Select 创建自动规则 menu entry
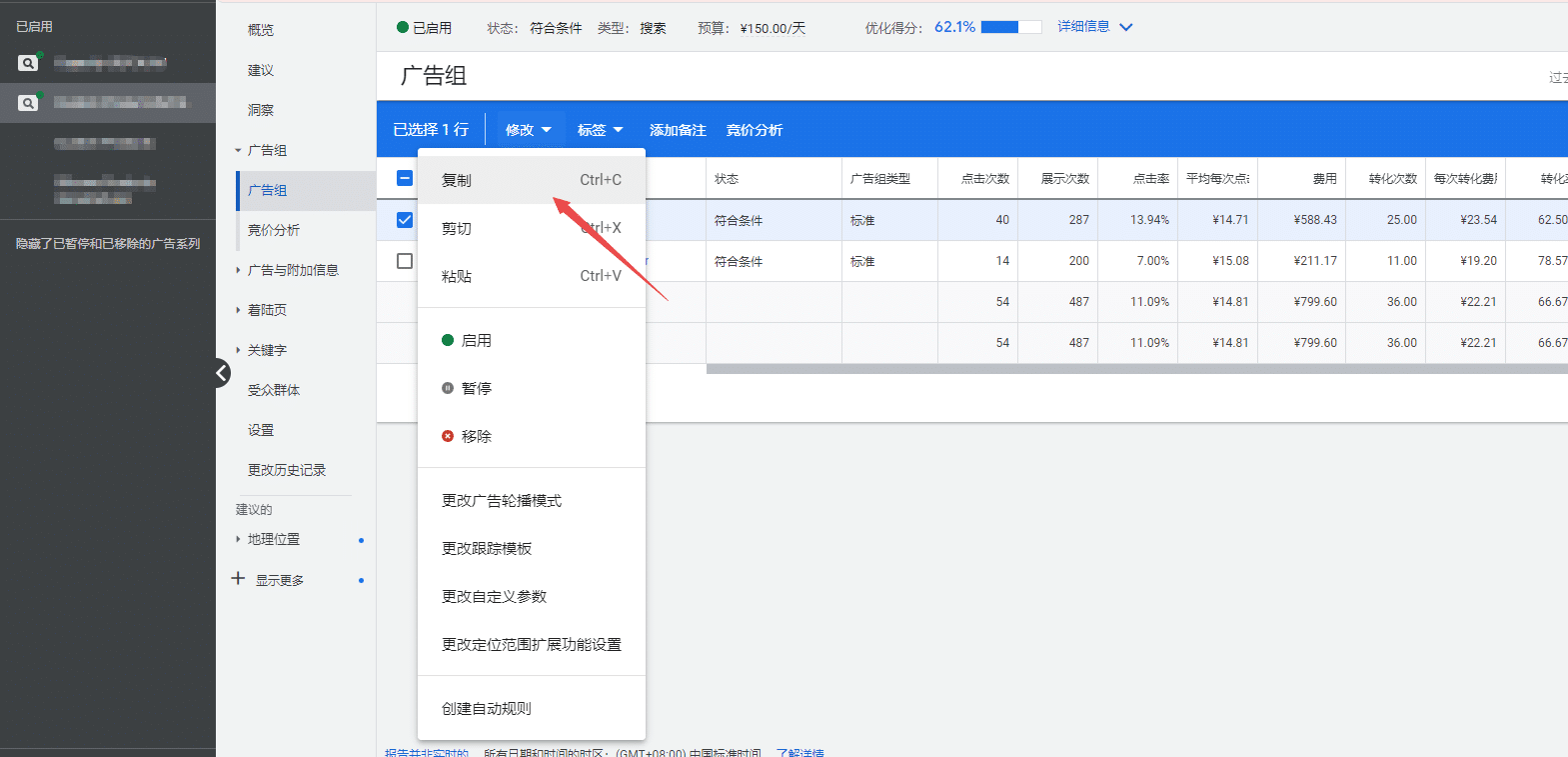This screenshot has height=757, width=1568. [532, 708]
